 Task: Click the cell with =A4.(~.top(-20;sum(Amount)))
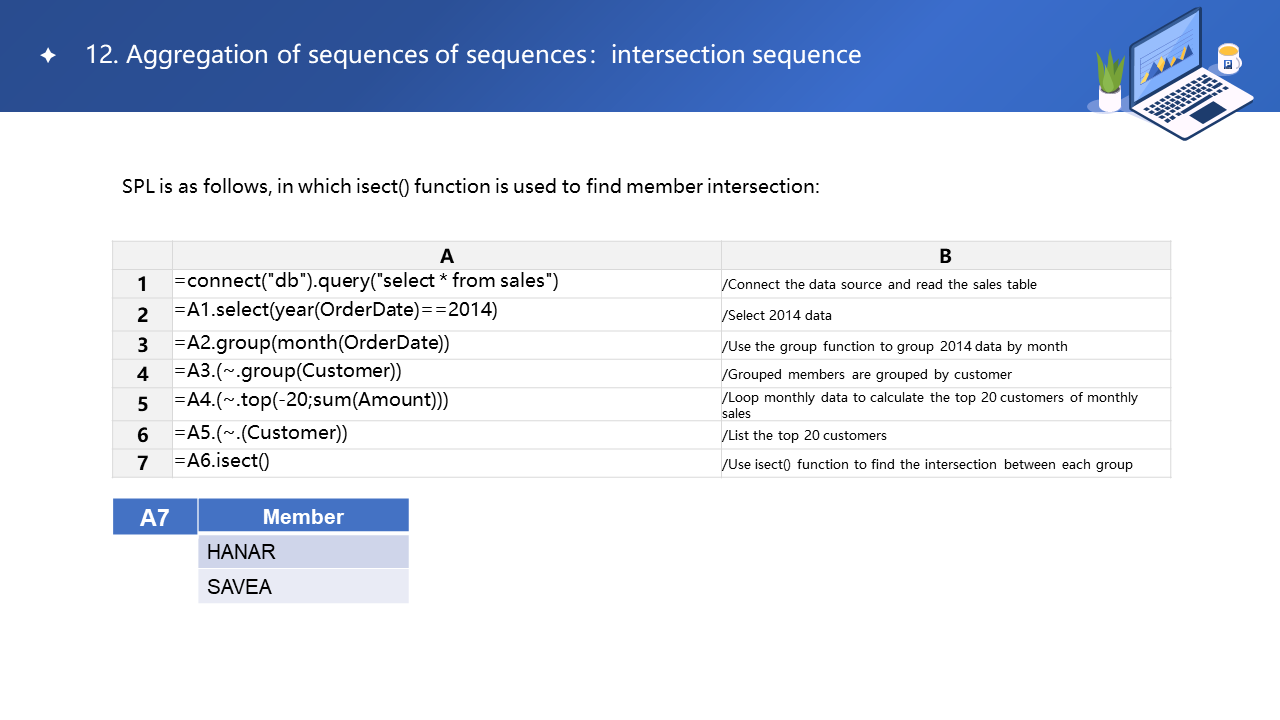tap(446, 402)
